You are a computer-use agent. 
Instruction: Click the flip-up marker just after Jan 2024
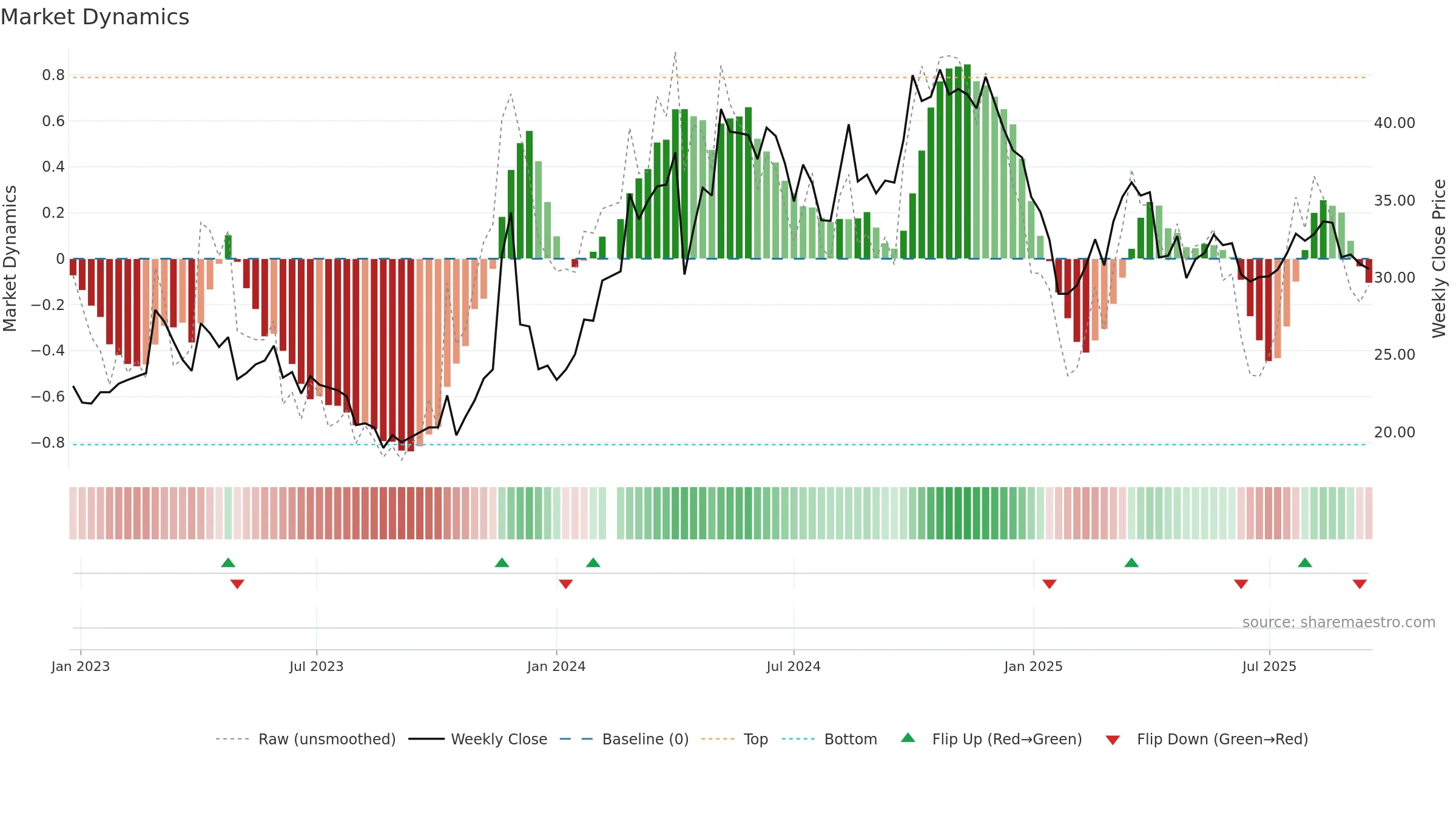pos(593,562)
